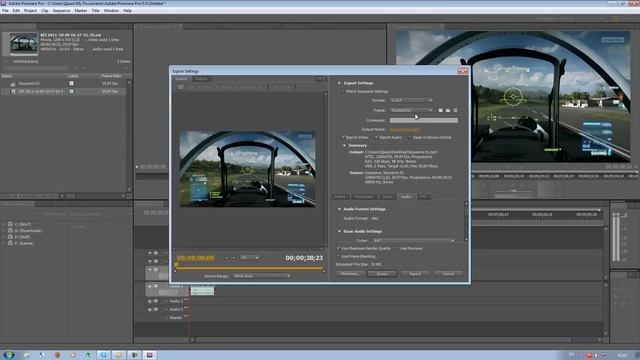Click the Adobe Premiere Pro taskbar icon
Image resolution: width=640 pixels, height=360 pixels.
pyautogui.click(x=149, y=355)
